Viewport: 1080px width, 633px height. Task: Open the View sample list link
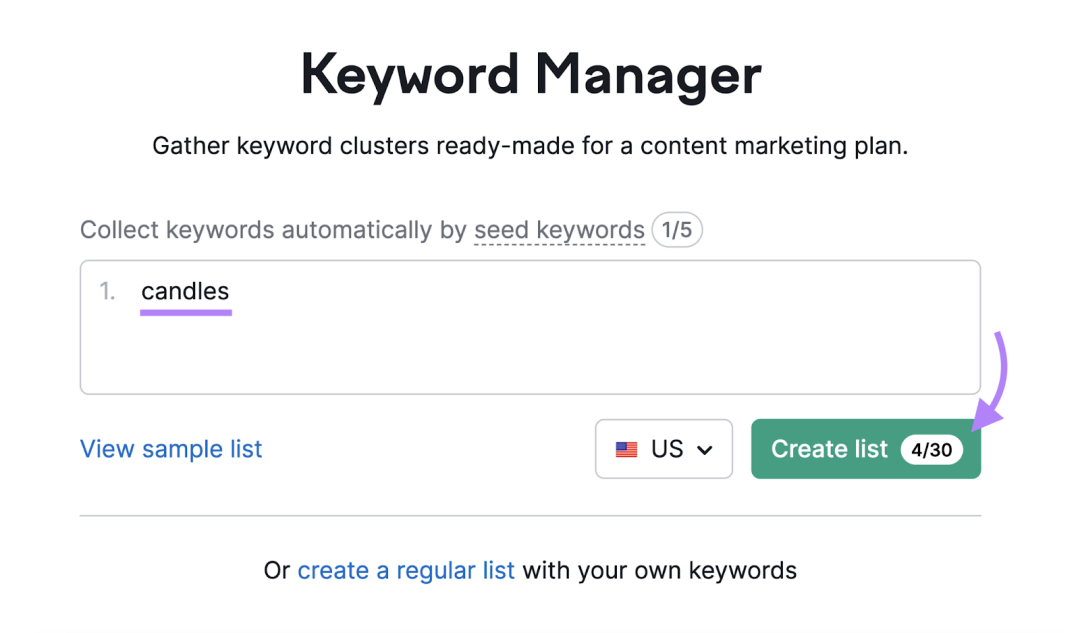[171, 449]
